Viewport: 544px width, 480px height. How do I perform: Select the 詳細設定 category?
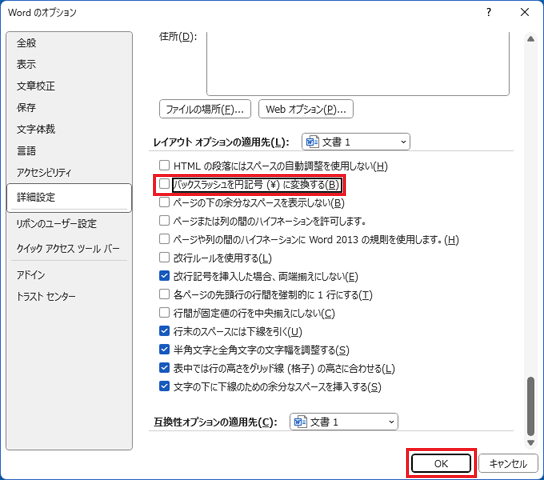tap(69, 198)
